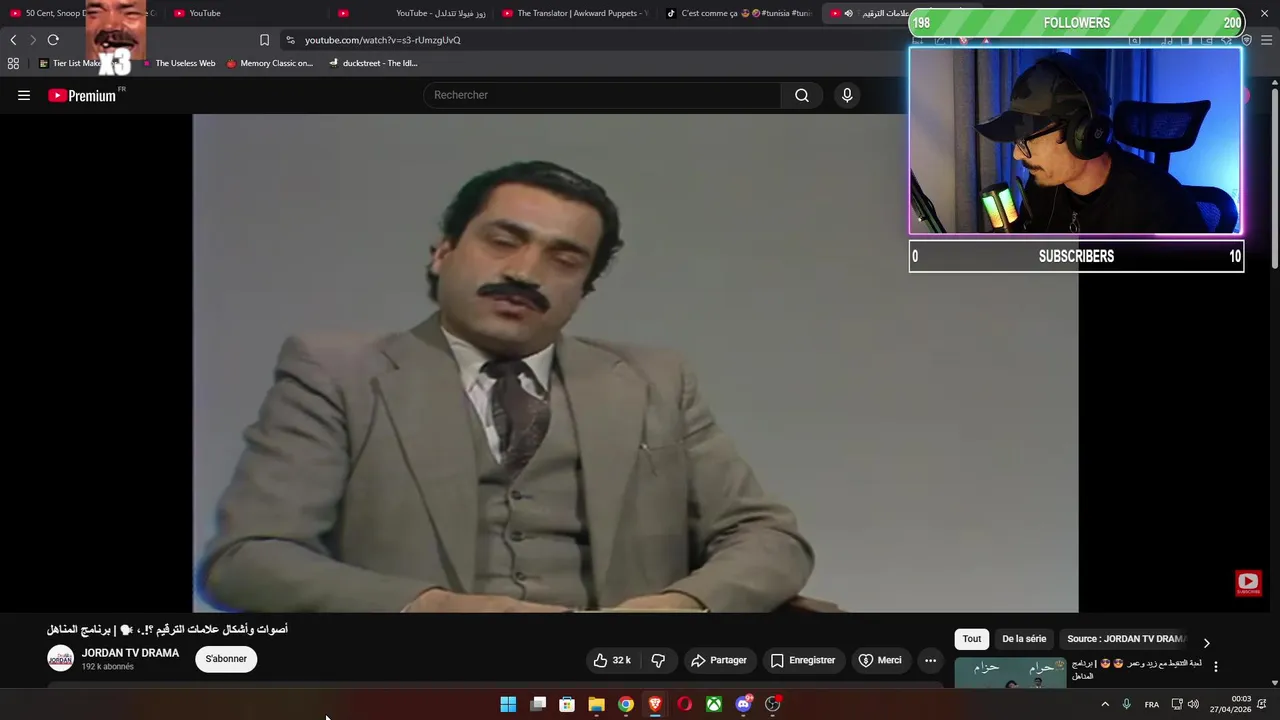Click the YouTube search field 'Rechercher'
The height and width of the screenshot is (720, 1280).
(602, 95)
